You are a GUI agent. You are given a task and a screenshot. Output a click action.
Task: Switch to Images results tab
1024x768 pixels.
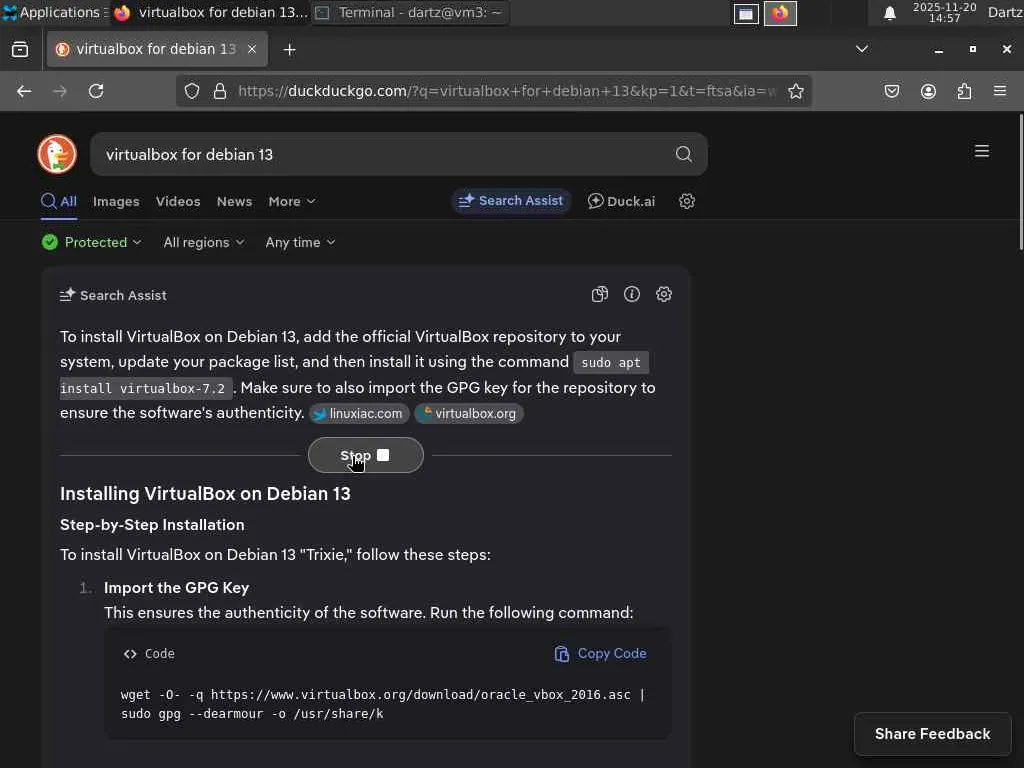pos(116,201)
